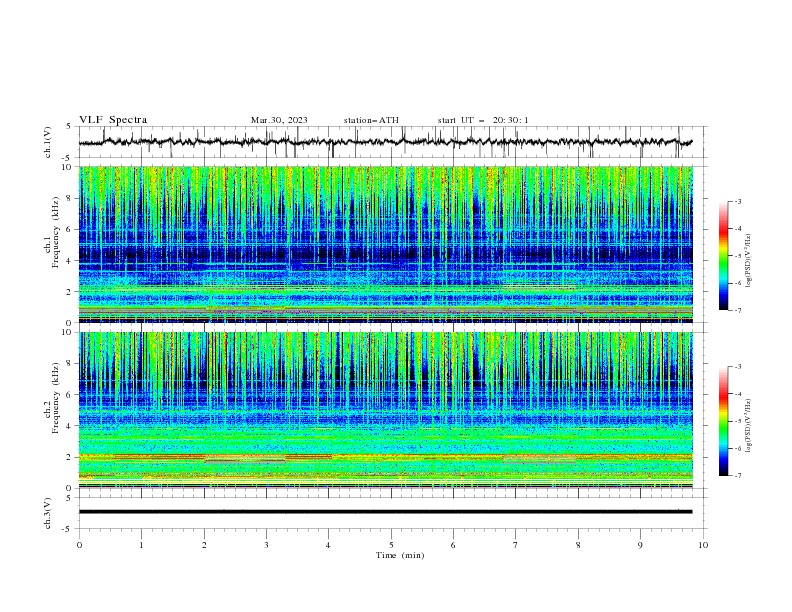Click the "Time (min)" axis label
Screen dimensions: 792x612
pos(400,555)
